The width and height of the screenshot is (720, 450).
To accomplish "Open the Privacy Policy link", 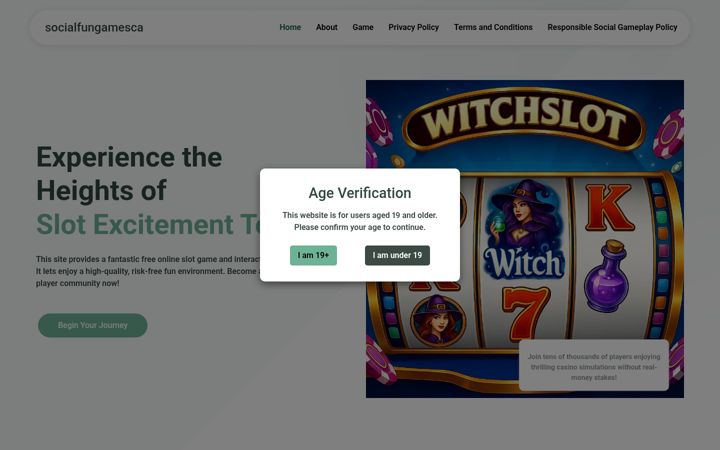I will [414, 27].
